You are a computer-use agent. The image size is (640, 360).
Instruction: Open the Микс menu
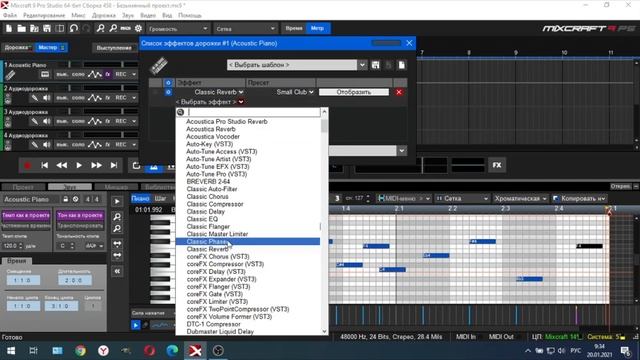click(78, 16)
